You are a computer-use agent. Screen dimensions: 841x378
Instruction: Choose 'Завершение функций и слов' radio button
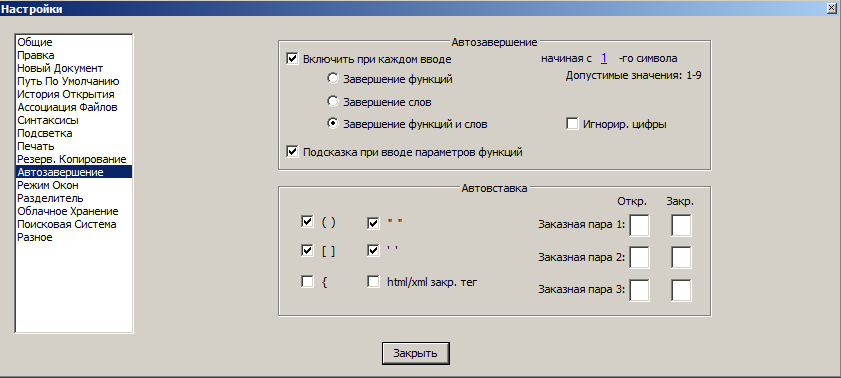[333, 124]
